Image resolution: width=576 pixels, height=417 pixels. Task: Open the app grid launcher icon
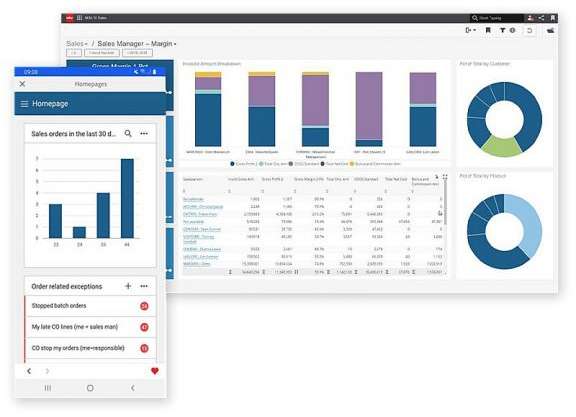point(79,18)
